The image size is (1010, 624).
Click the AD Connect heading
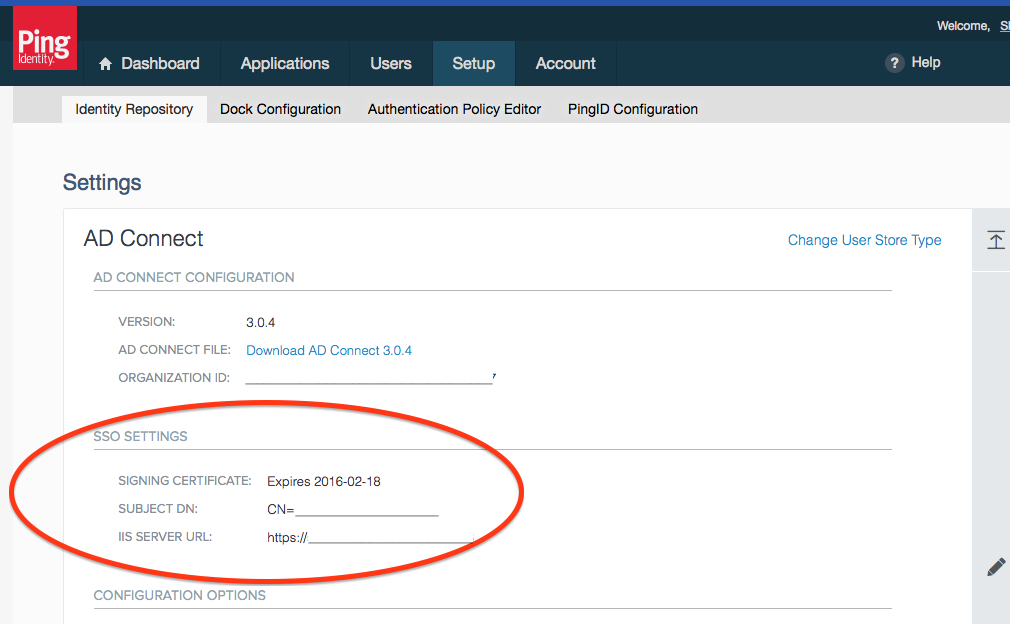144,239
